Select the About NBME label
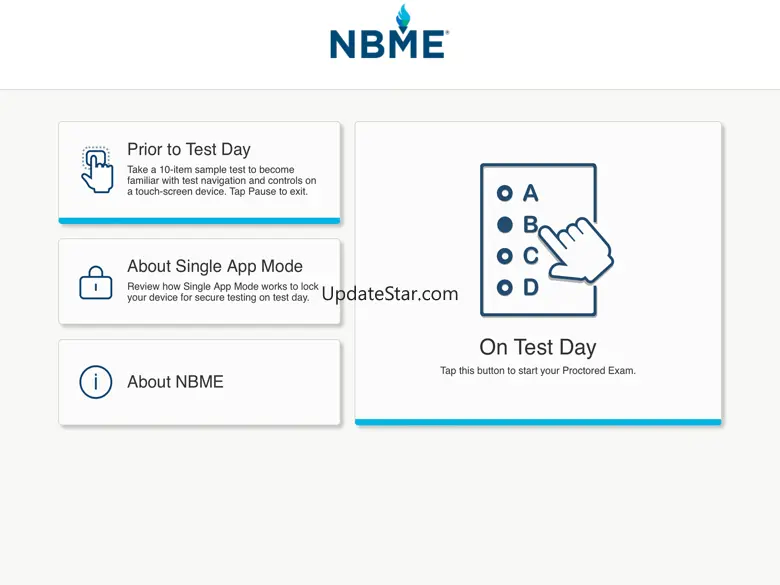This screenshot has height=585, width=780. pos(175,381)
